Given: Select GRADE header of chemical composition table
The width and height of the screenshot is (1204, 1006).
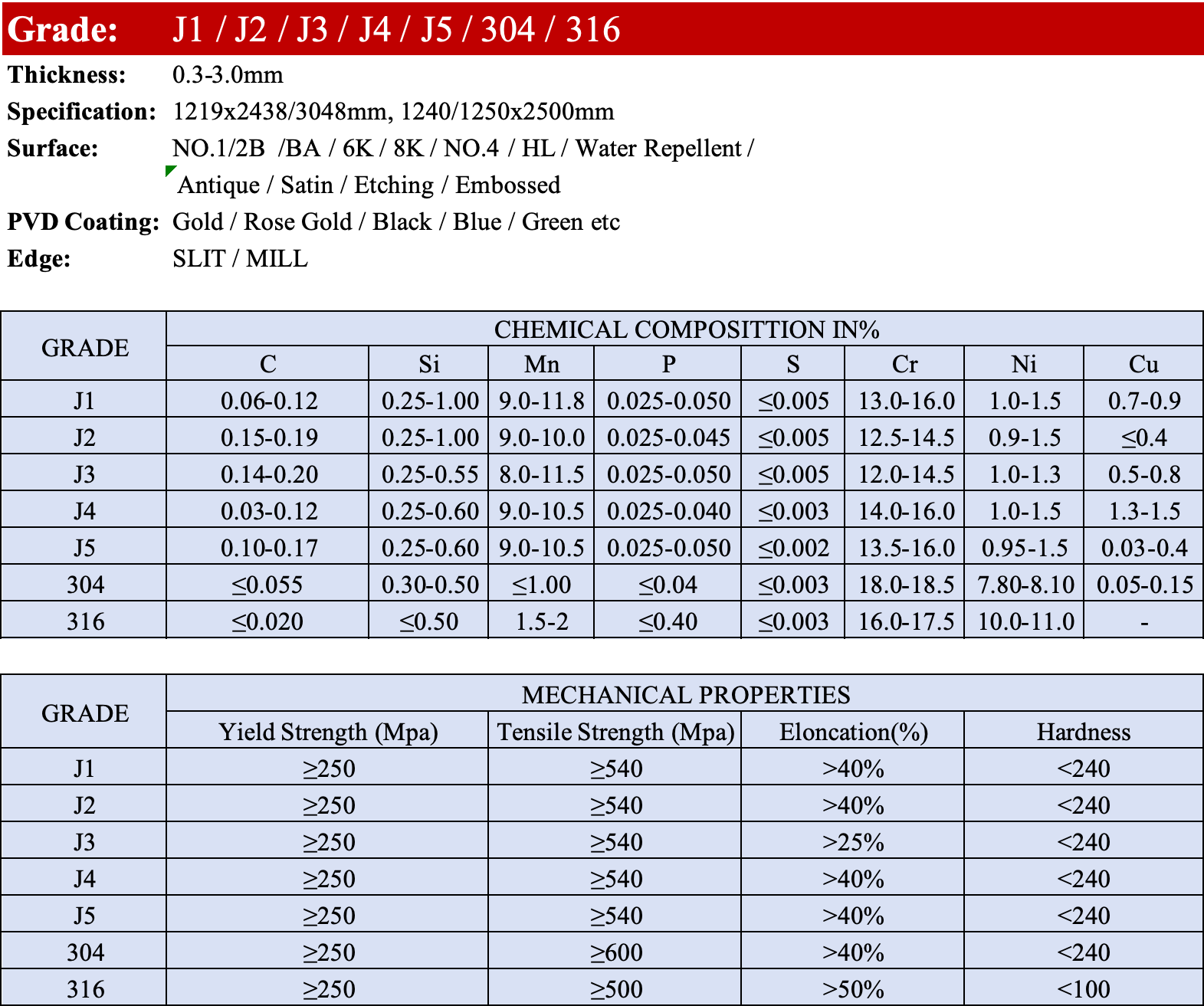Looking at the screenshot, I should click(x=84, y=347).
